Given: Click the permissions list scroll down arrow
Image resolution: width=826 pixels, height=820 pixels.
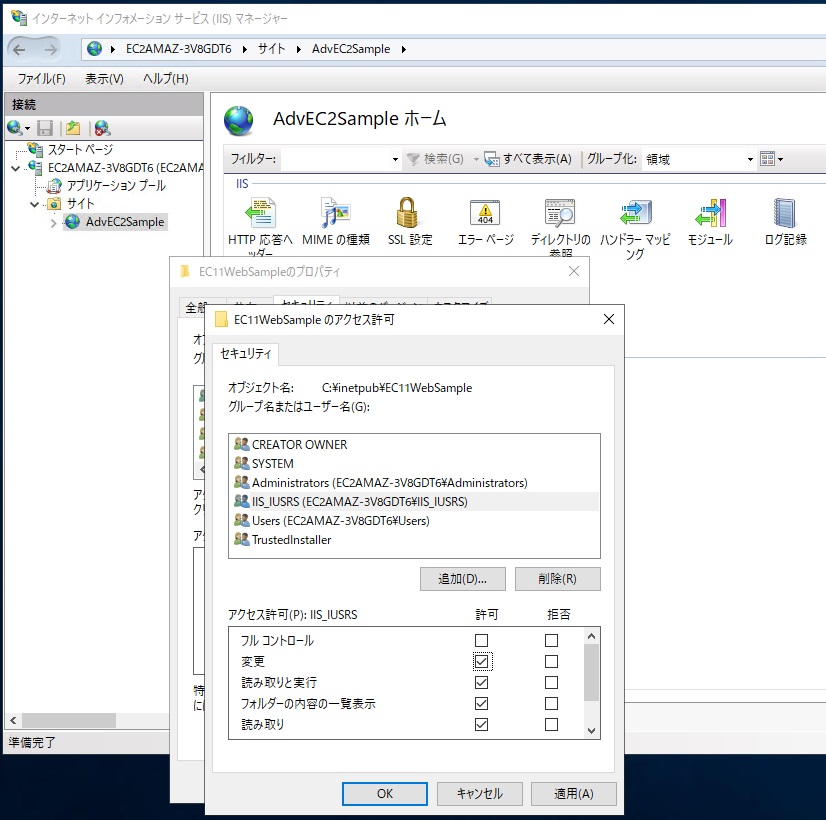Looking at the screenshot, I should pyautogui.click(x=591, y=730).
